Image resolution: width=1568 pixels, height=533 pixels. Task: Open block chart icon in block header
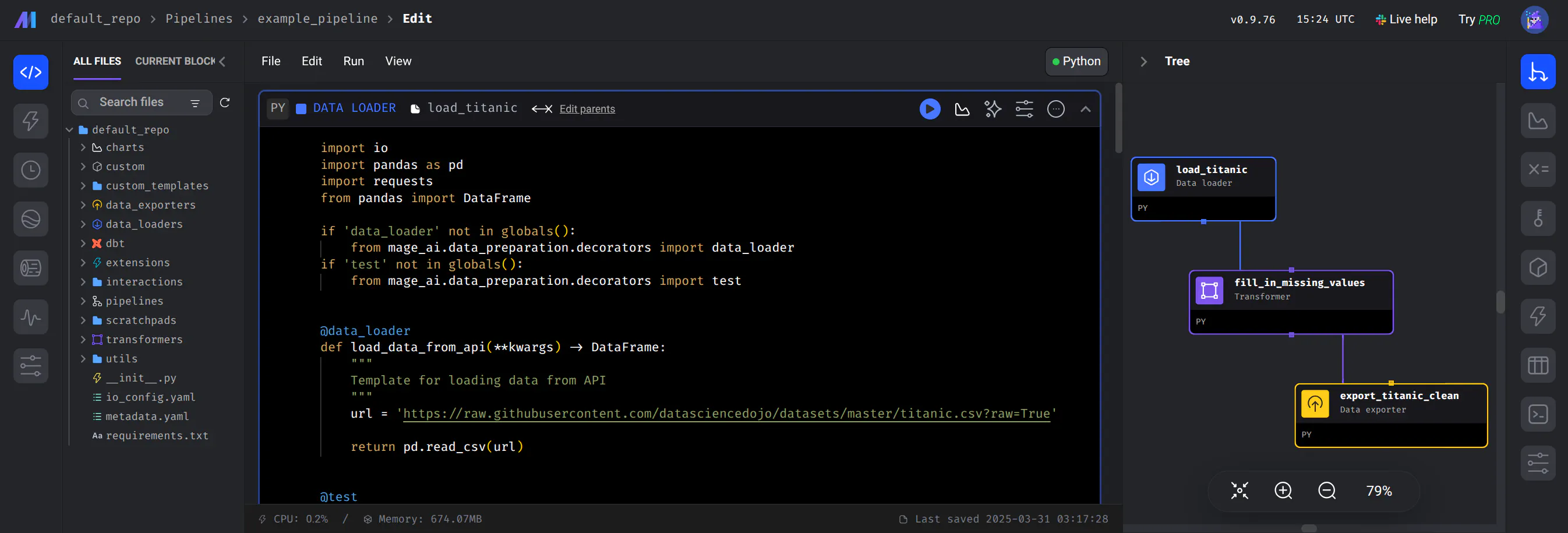point(962,109)
